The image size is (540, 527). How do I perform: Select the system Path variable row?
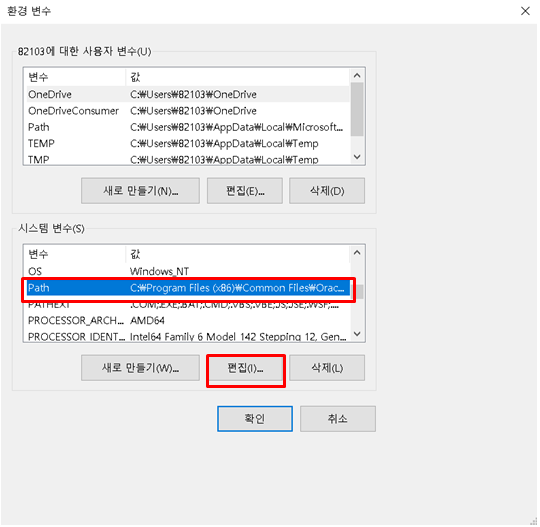pyautogui.click(x=188, y=288)
